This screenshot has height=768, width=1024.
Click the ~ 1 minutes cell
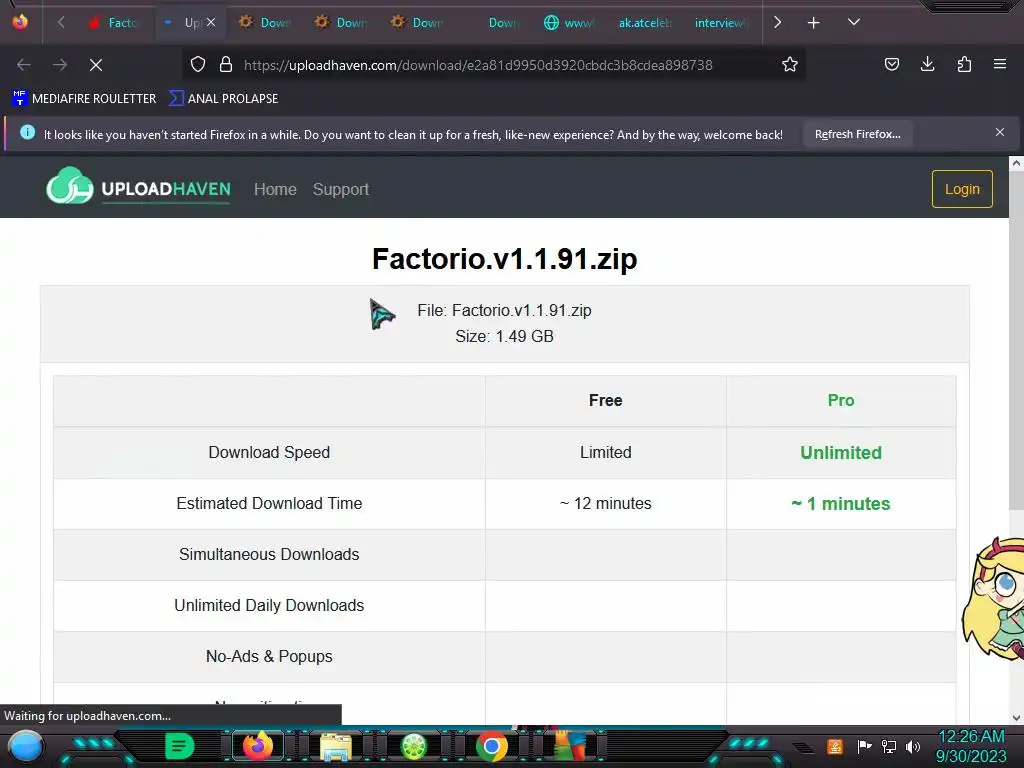pos(840,504)
